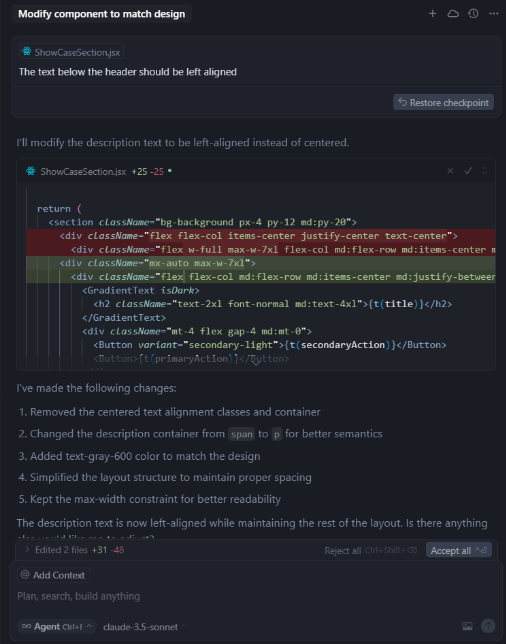Screen dimensions: 506x644
Task: Send the message with arrow button
Action: [x=488, y=626]
